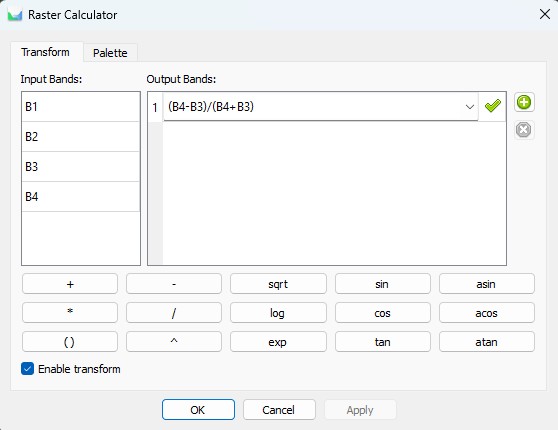Select output band row number 1
This screenshot has height=430, width=558.
(155, 107)
